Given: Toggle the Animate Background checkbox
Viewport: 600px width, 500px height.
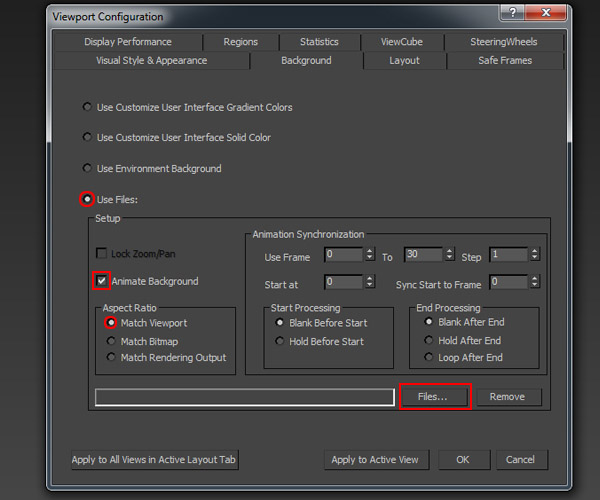Looking at the screenshot, I should tap(101, 281).
